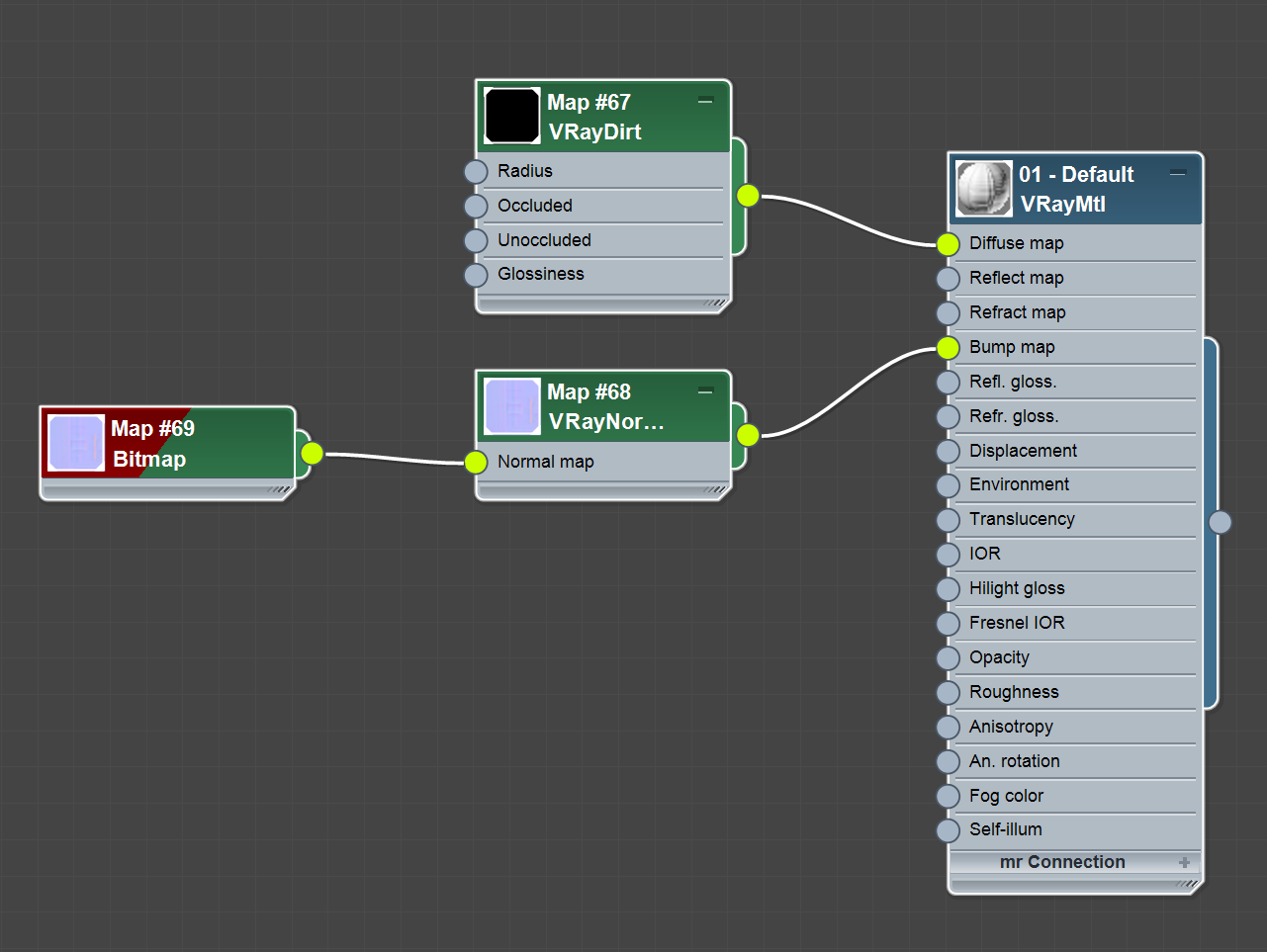Screen dimensions: 1267x952
Task: Select the Map #67 VRayDirt node title
Action: (594, 117)
